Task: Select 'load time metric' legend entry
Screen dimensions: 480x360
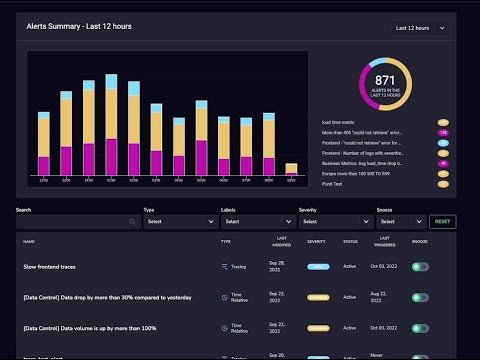Action: (338, 122)
